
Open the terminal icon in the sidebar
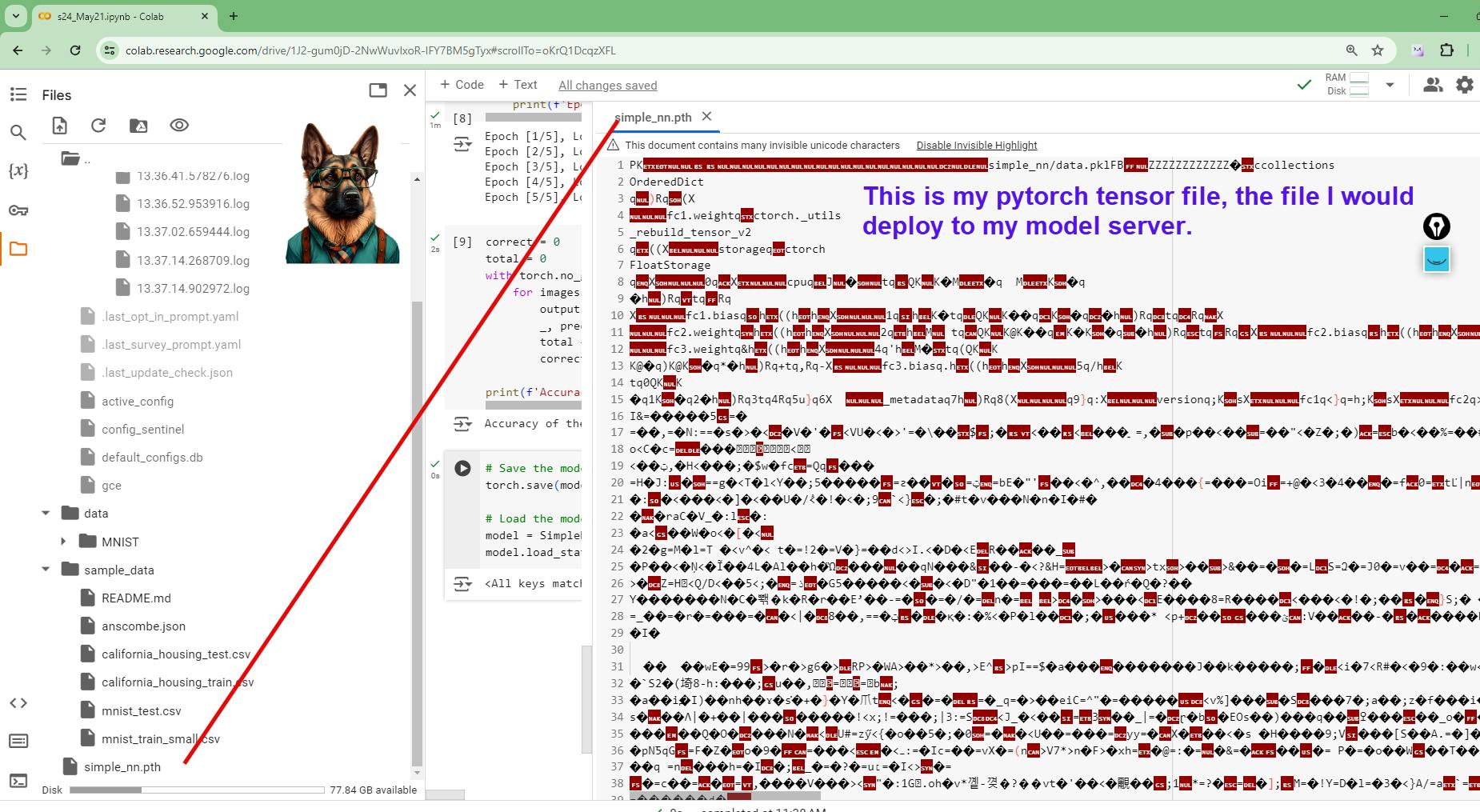click(x=18, y=781)
